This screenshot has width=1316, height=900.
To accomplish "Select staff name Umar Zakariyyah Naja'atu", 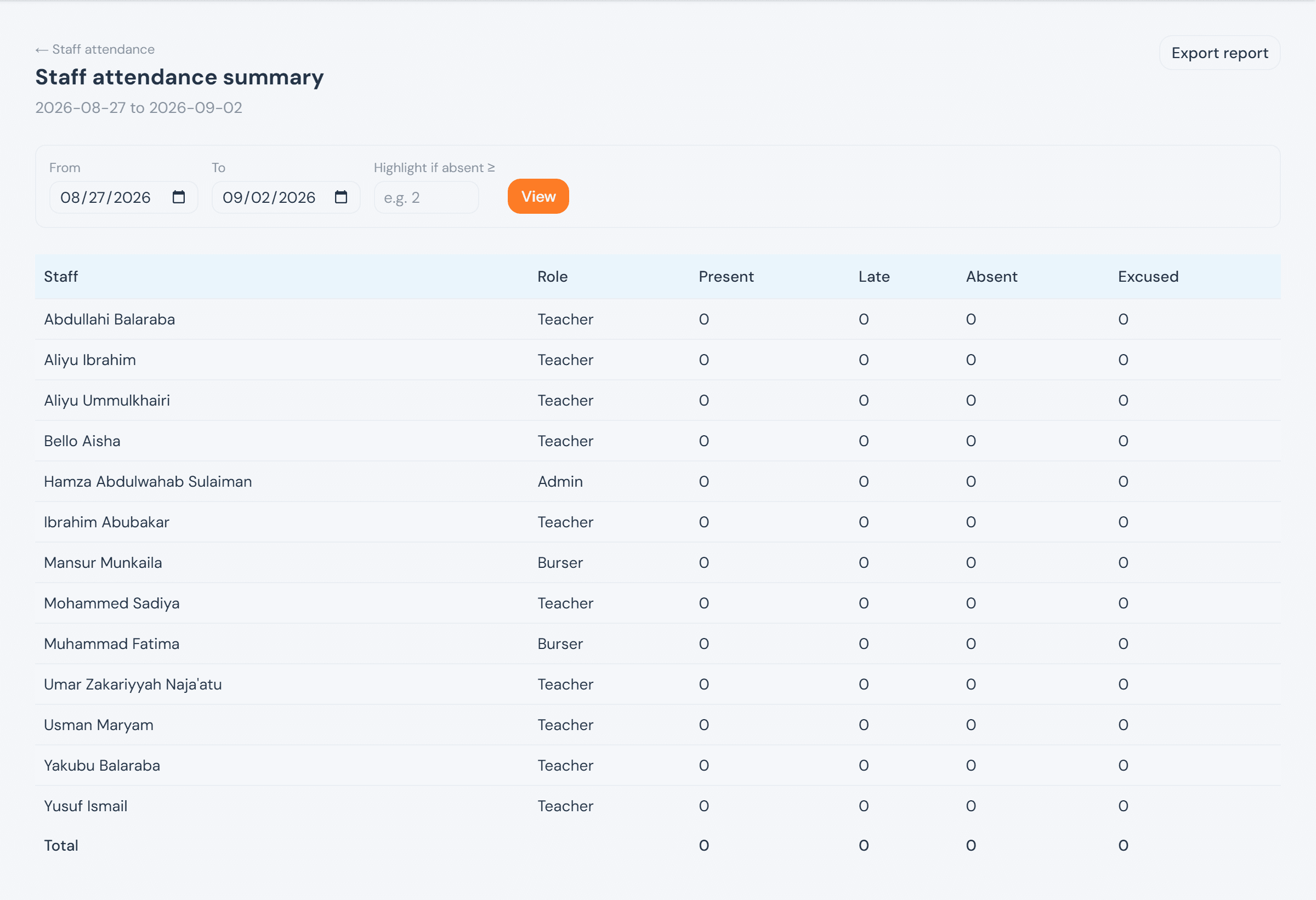I will coord(133,685).
